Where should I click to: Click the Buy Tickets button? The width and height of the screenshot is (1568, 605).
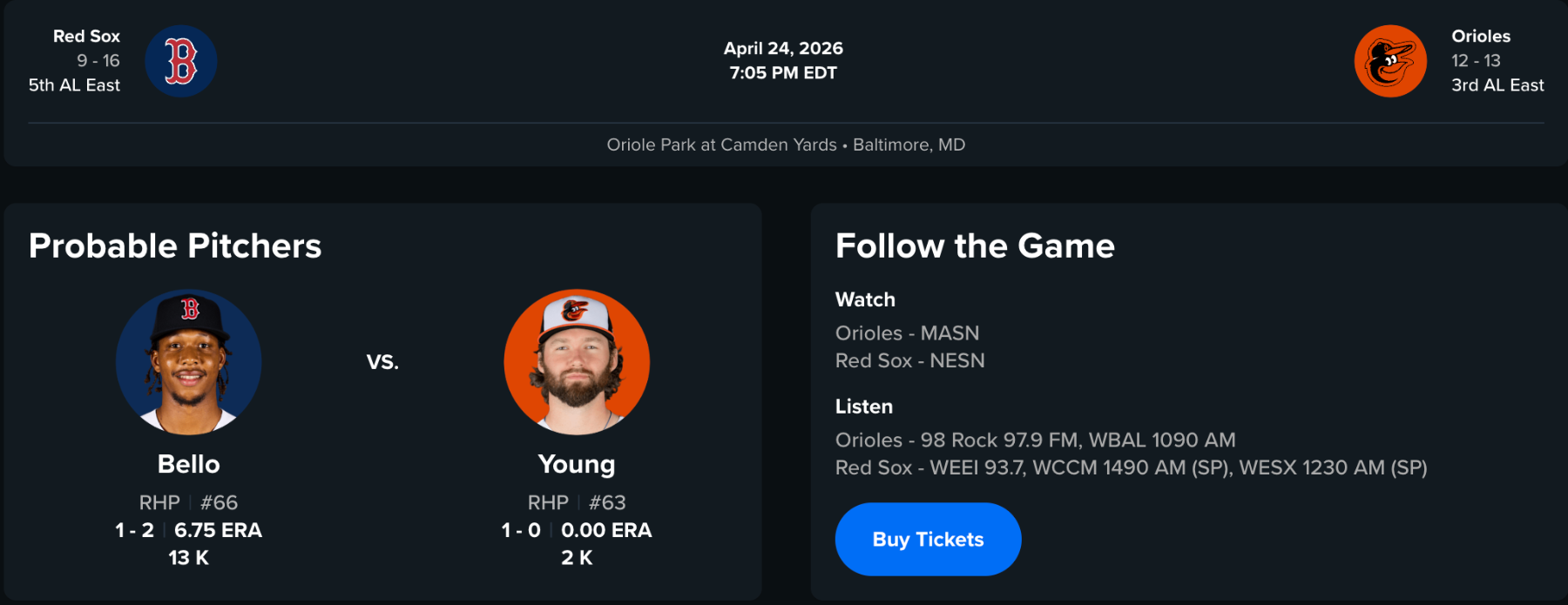tap(928, 540)
